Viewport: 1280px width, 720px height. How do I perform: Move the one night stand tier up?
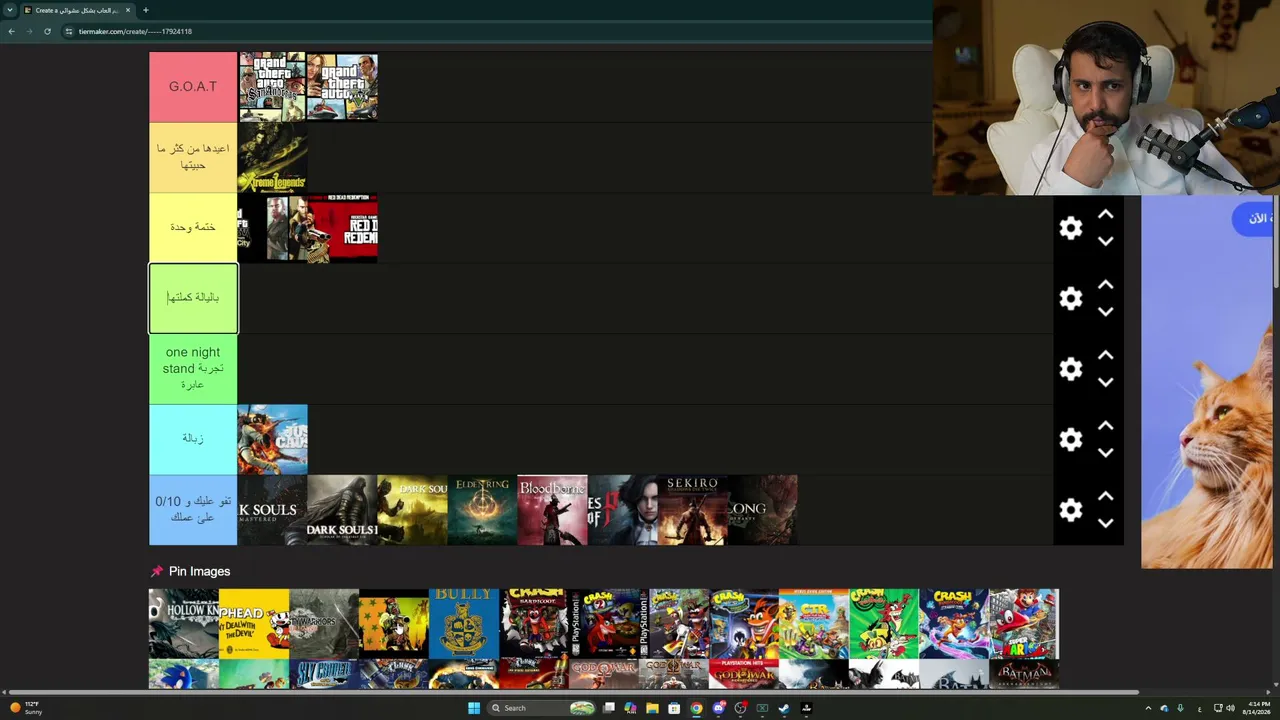[1105, 355]
